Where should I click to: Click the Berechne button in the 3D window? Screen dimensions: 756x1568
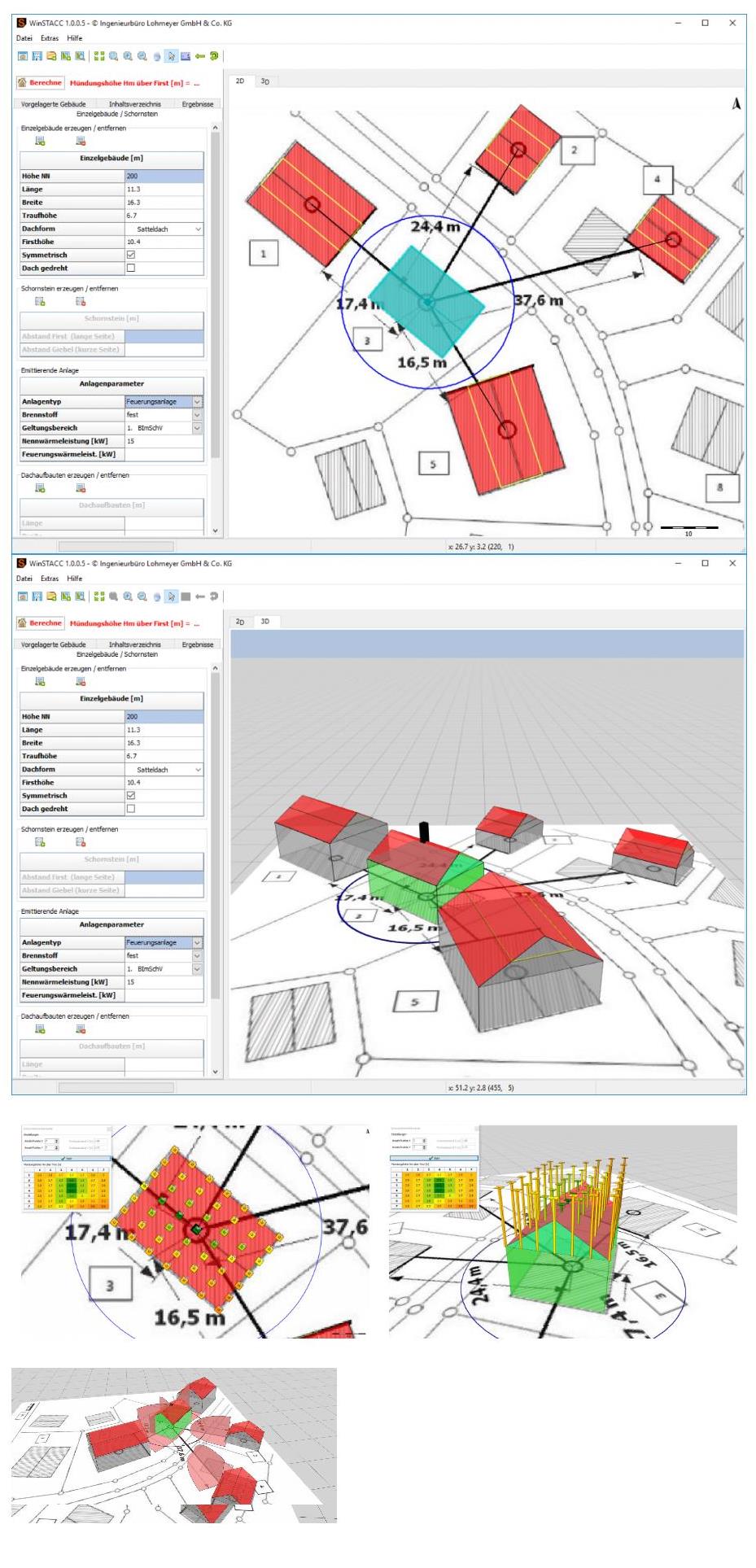coord(41,623)
